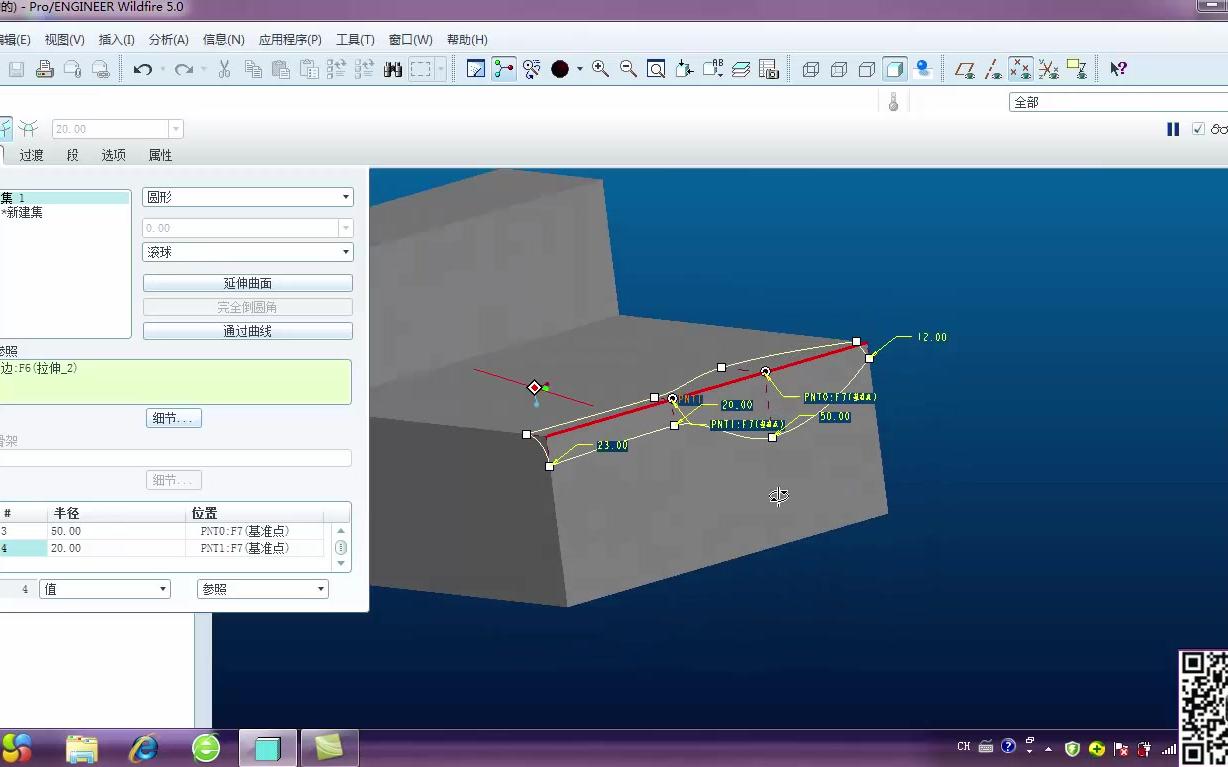This screenshot has width=1228, height=767.
Task: Switch to Shading display mode
Action: [x=895, y=69]
